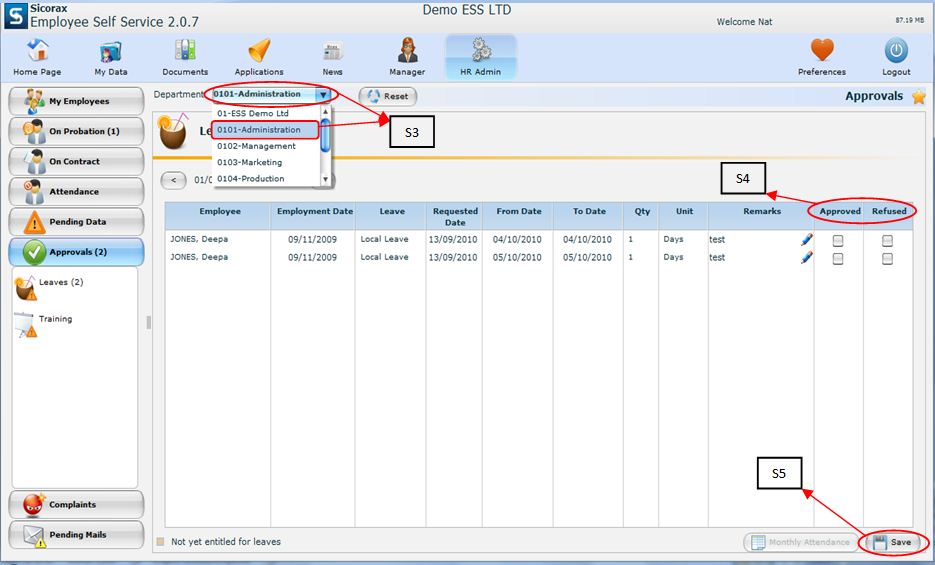Tick Approved checkbox for second leave request

click(838, 259)
